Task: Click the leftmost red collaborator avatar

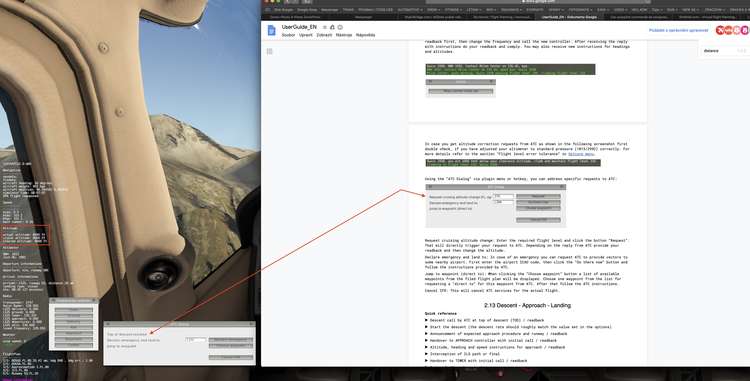Action: (x=720, y=30)
